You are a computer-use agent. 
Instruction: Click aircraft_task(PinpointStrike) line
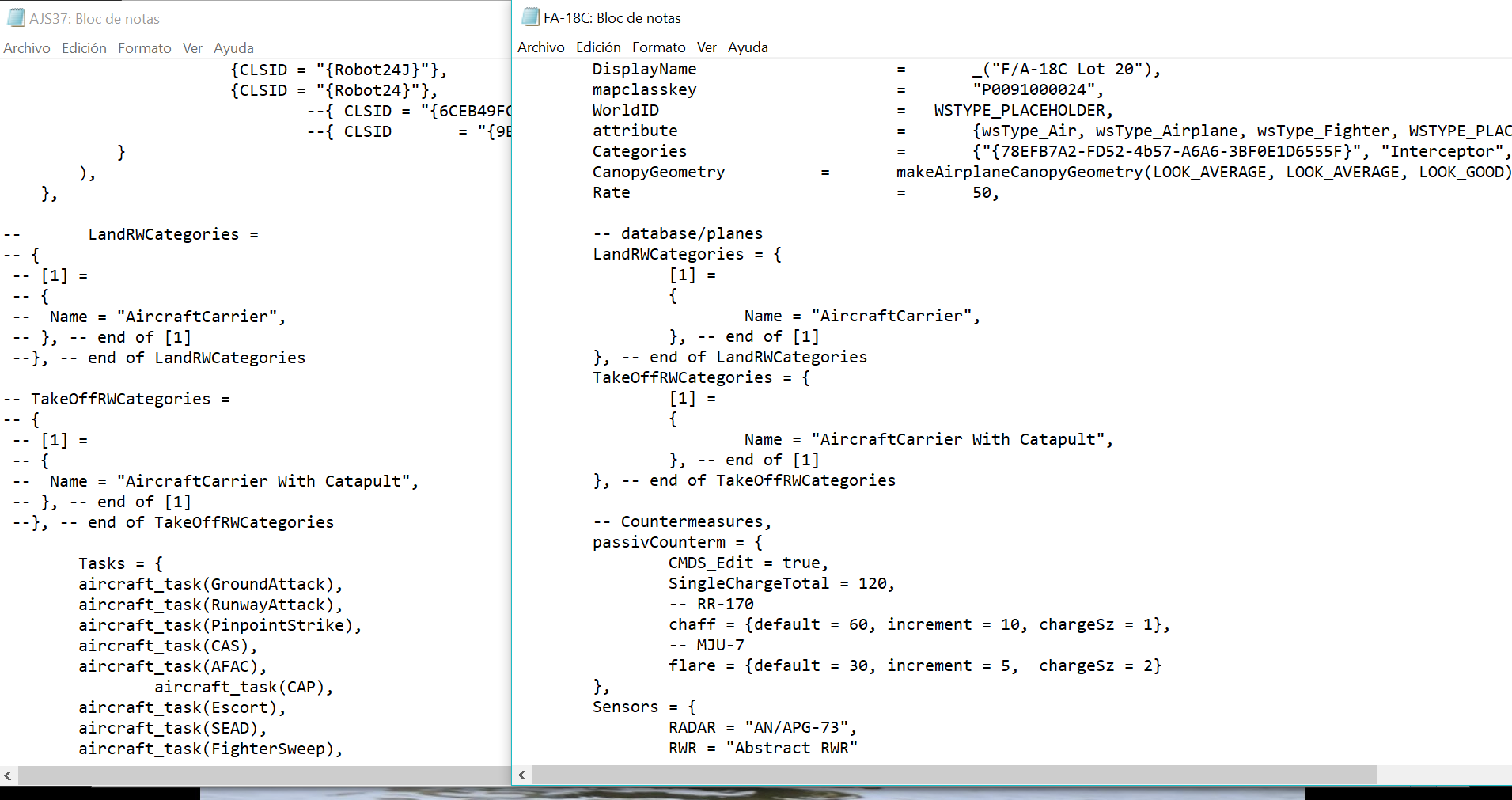tap(220, 625)
